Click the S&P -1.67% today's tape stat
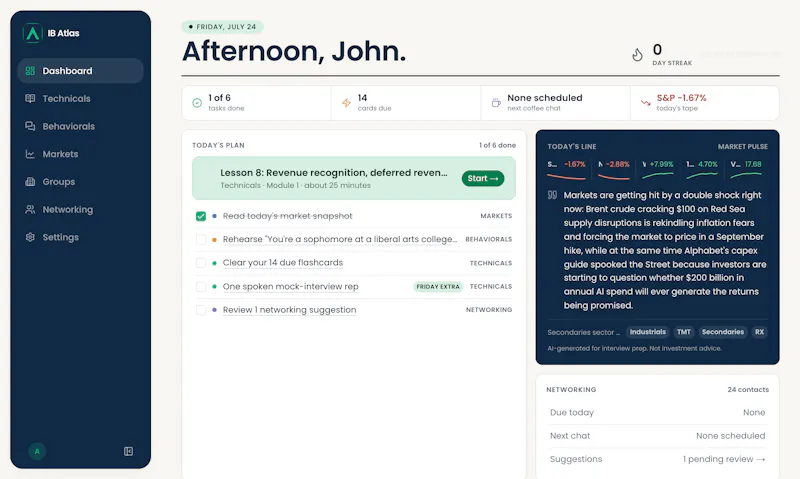Image resolution: width=800 pixels, height=479 pixels. [705, 103]
